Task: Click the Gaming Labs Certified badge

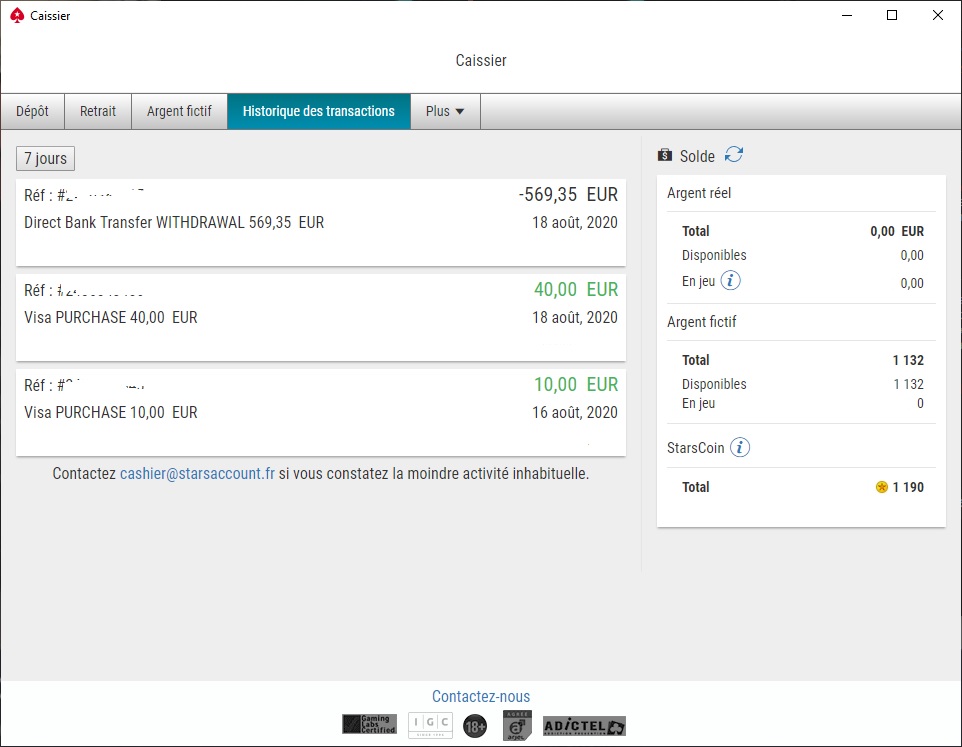Action: (x=369, y=724)
